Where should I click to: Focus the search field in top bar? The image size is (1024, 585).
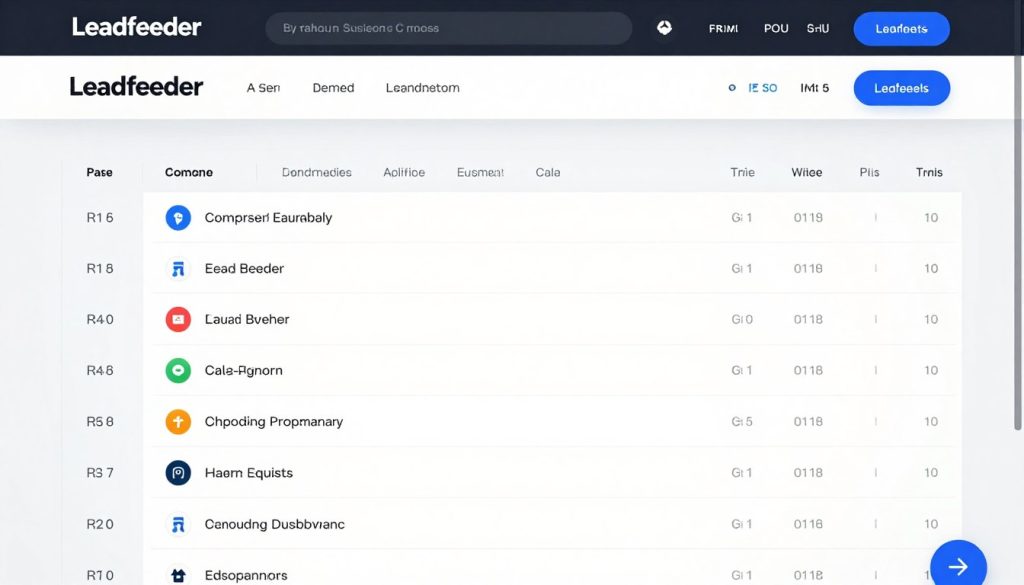tap(449, 28)
